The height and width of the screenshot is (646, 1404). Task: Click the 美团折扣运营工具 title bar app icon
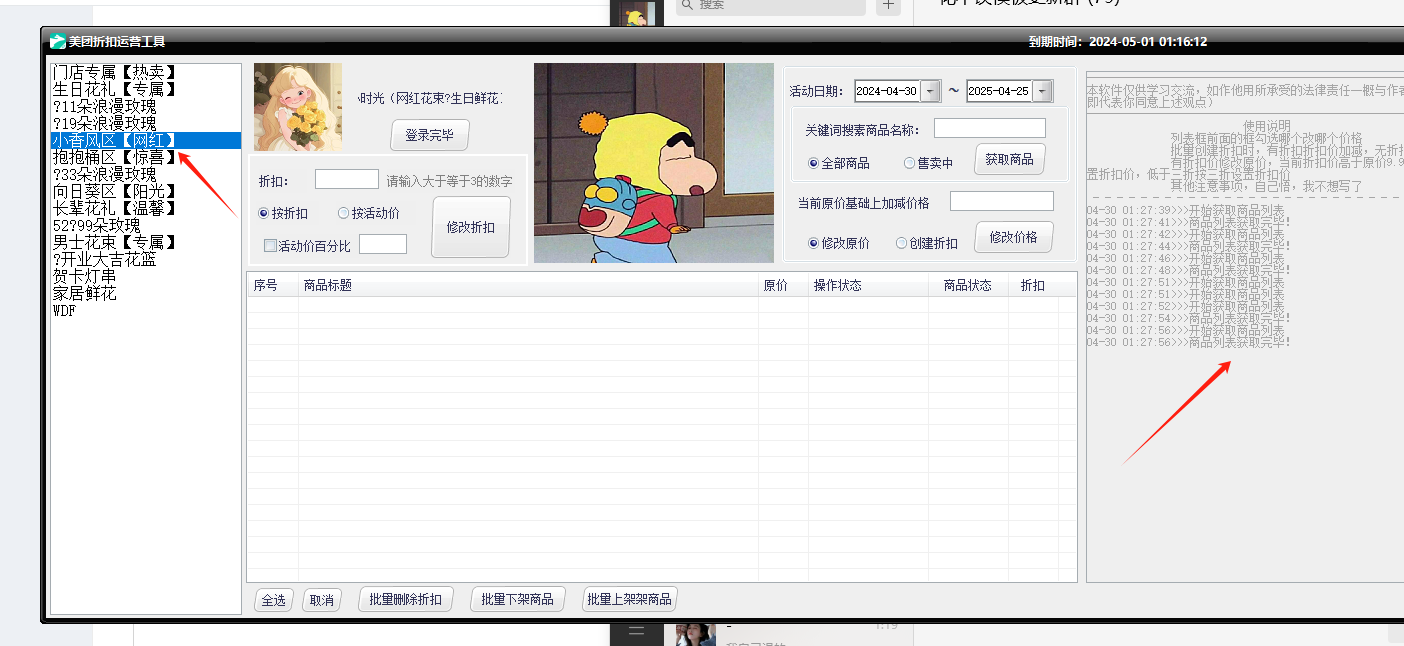click(x=58, y=41)
